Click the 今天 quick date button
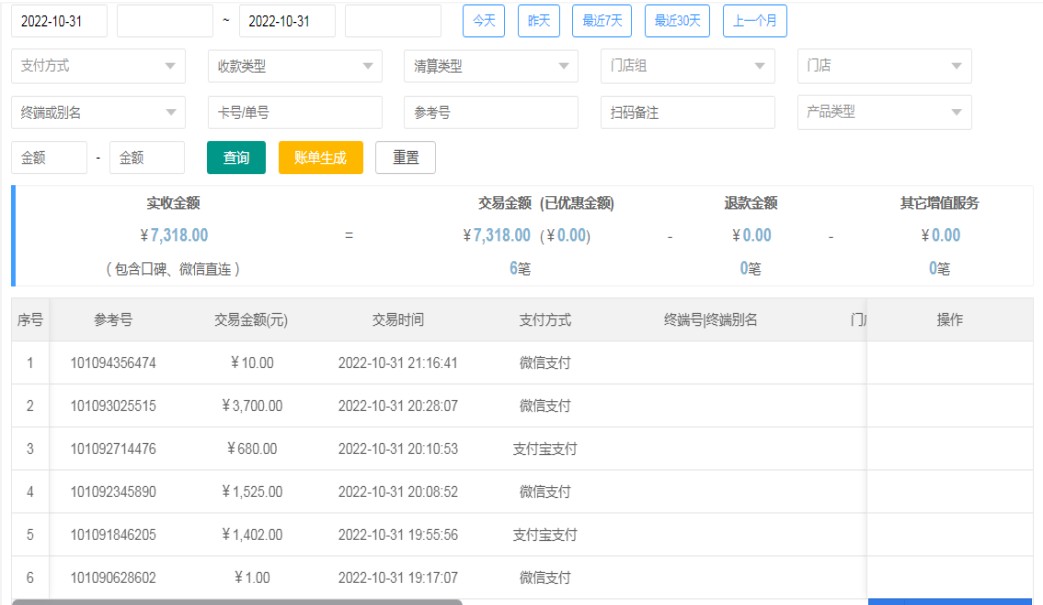Viewport: 1043px width, 605px height. pos(483,21)
